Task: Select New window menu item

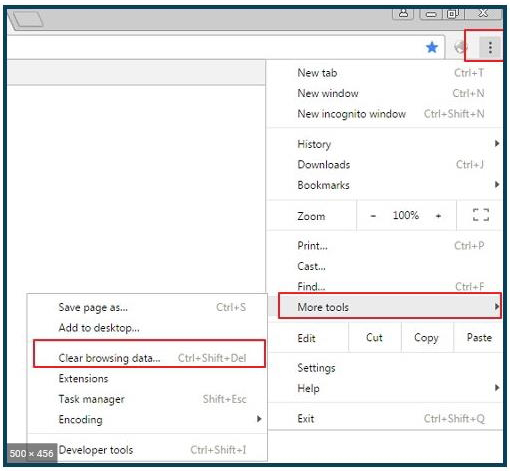Action: [x=385, y=93]
